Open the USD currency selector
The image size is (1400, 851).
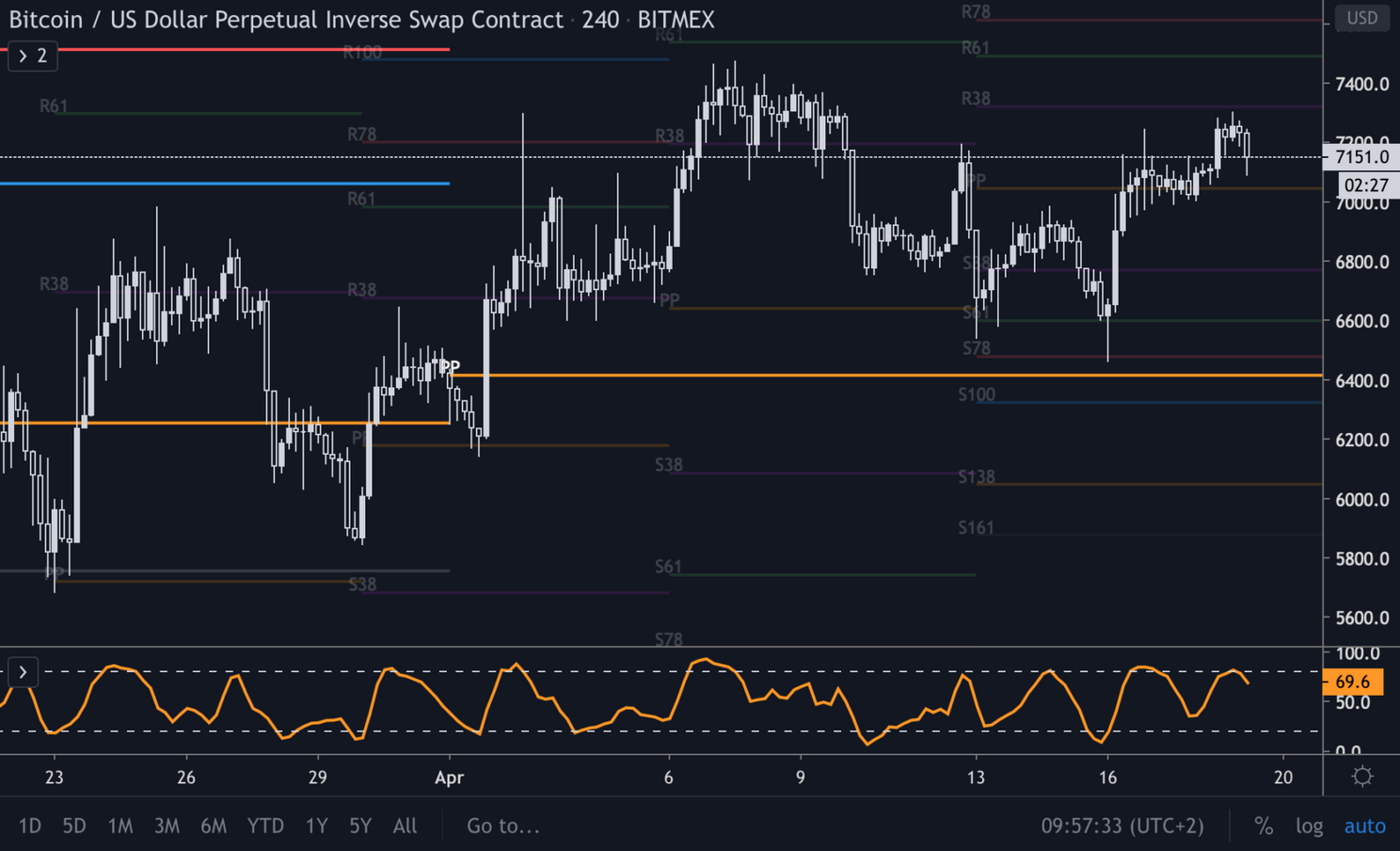click(x=1361, y=18)
